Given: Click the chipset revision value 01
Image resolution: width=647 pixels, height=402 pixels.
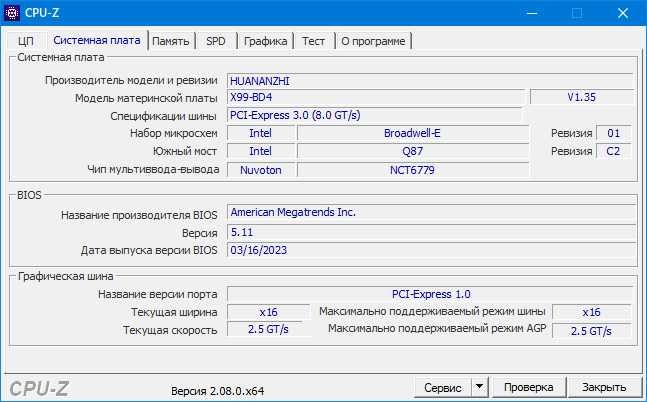Looking at the screenshot, I should [x=614, y=133].
